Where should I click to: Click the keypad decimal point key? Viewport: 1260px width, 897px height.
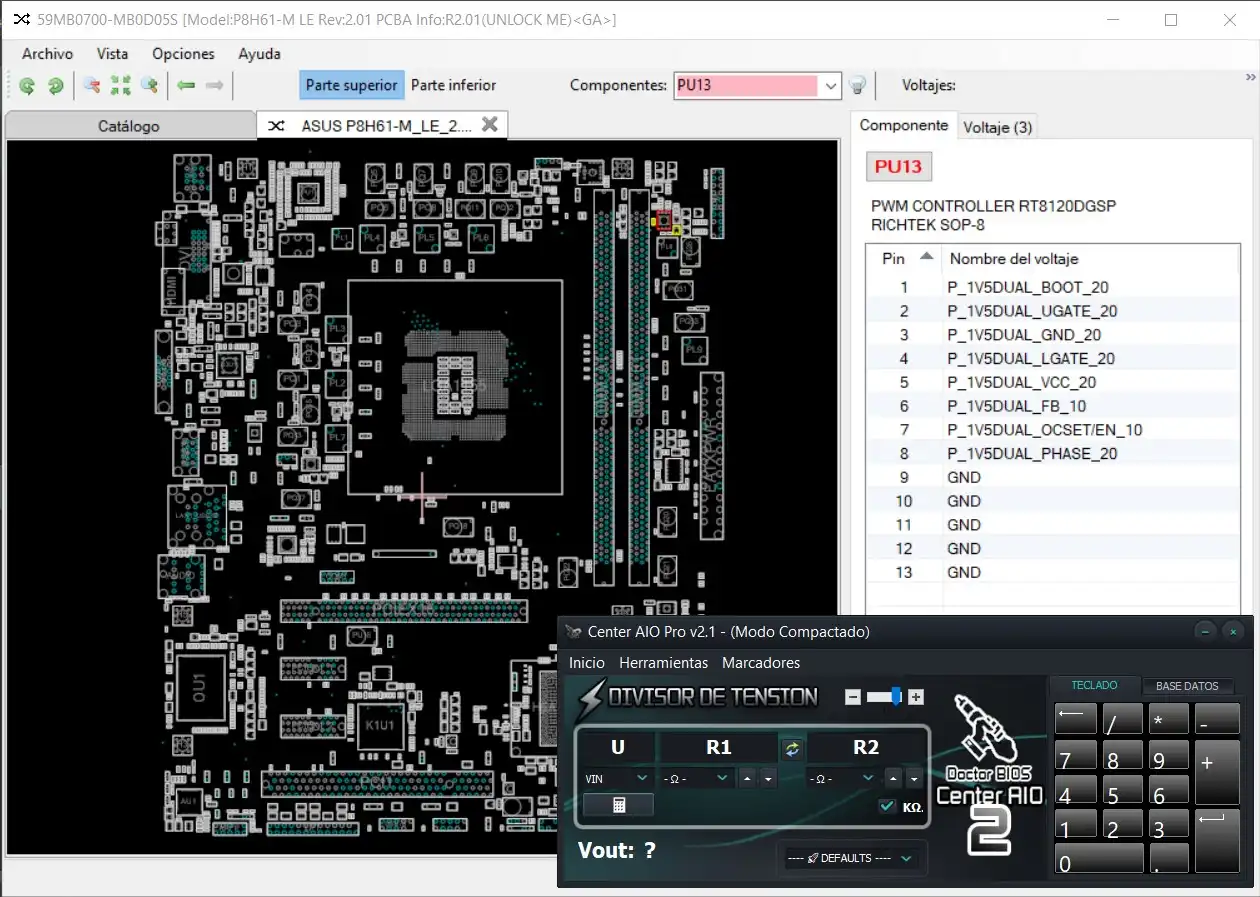point(1168,857)
